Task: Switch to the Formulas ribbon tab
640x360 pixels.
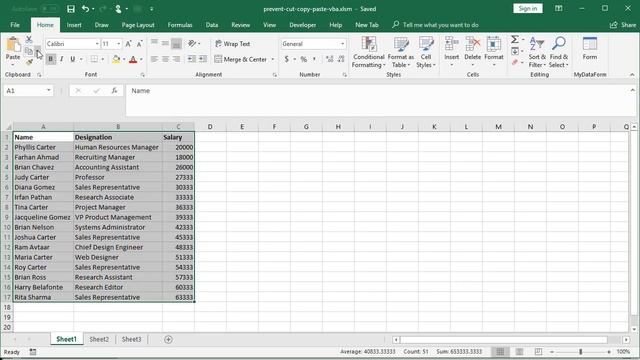Action: coord(180,25)
